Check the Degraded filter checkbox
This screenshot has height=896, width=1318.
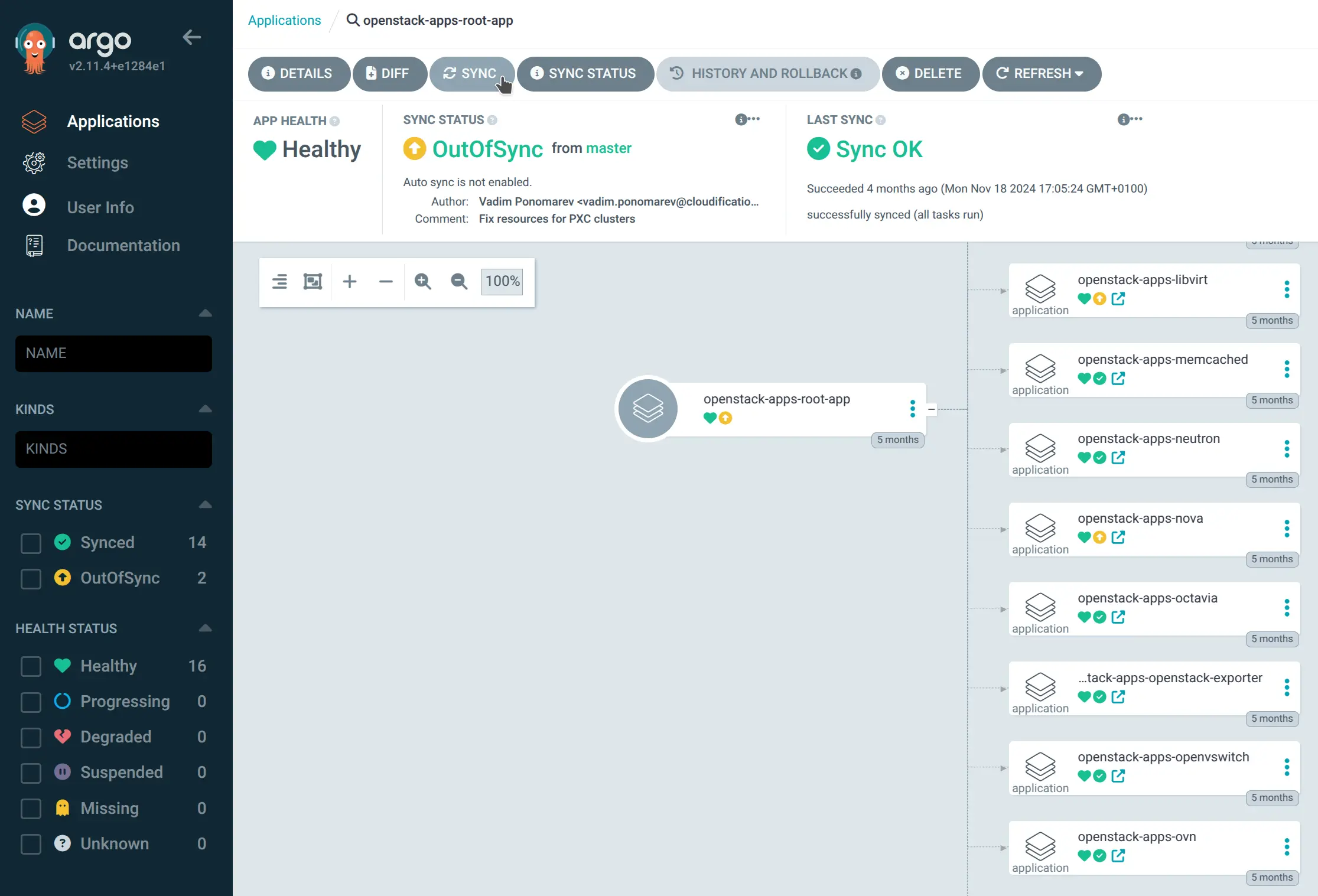click(31, 737)
